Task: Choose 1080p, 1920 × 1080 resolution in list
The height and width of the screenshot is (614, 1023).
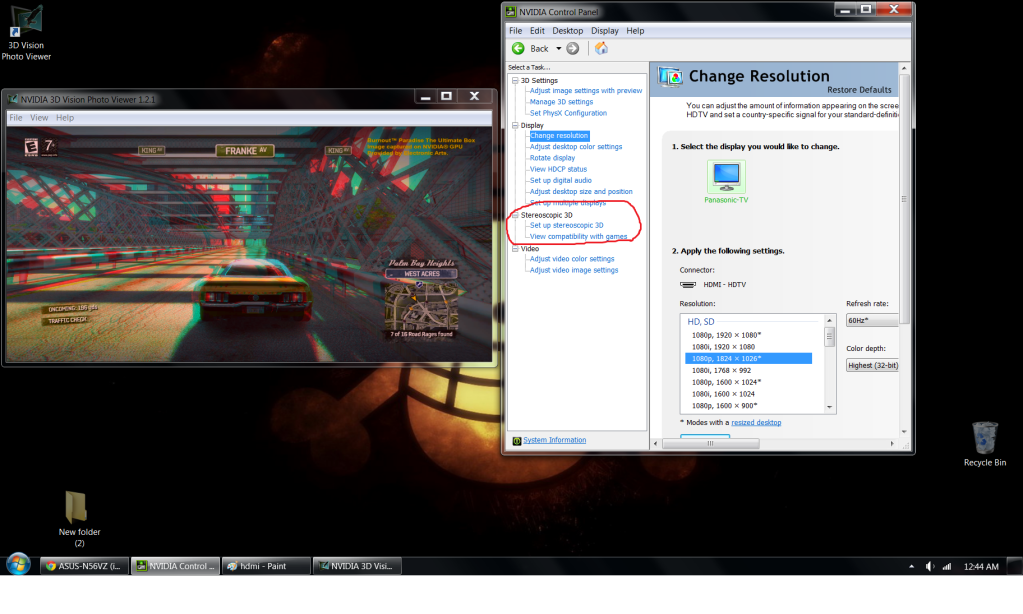Action: [x=726, y=334]
